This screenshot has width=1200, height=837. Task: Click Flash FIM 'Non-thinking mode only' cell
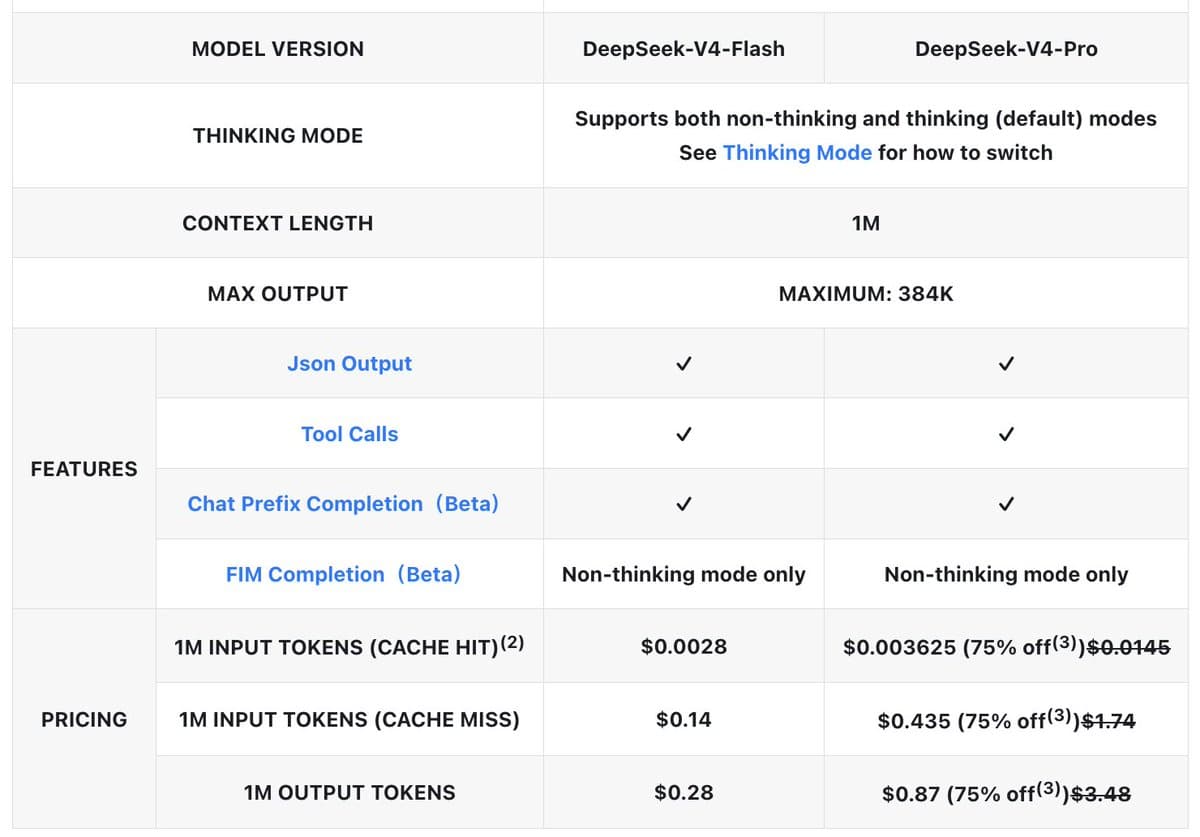(x=684, y=575)
